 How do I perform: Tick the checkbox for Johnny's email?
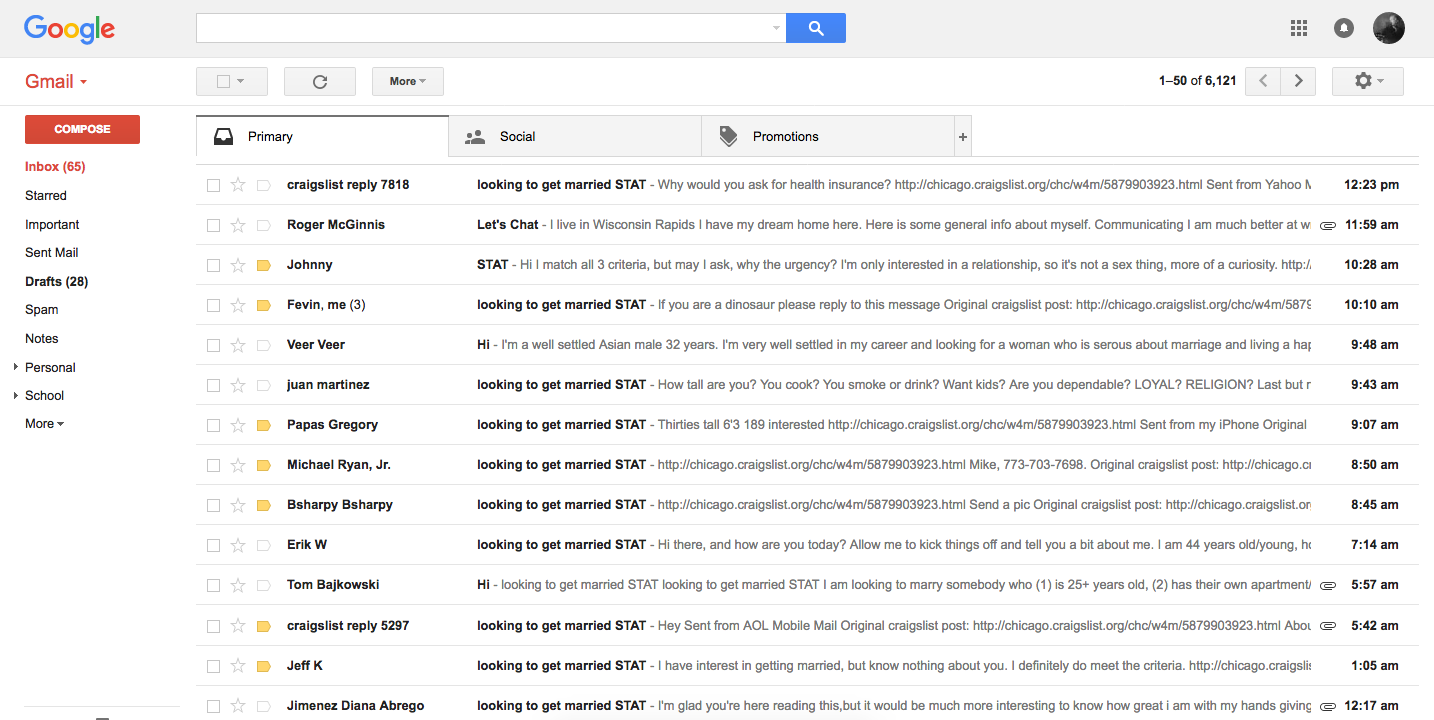coord(213,265)
